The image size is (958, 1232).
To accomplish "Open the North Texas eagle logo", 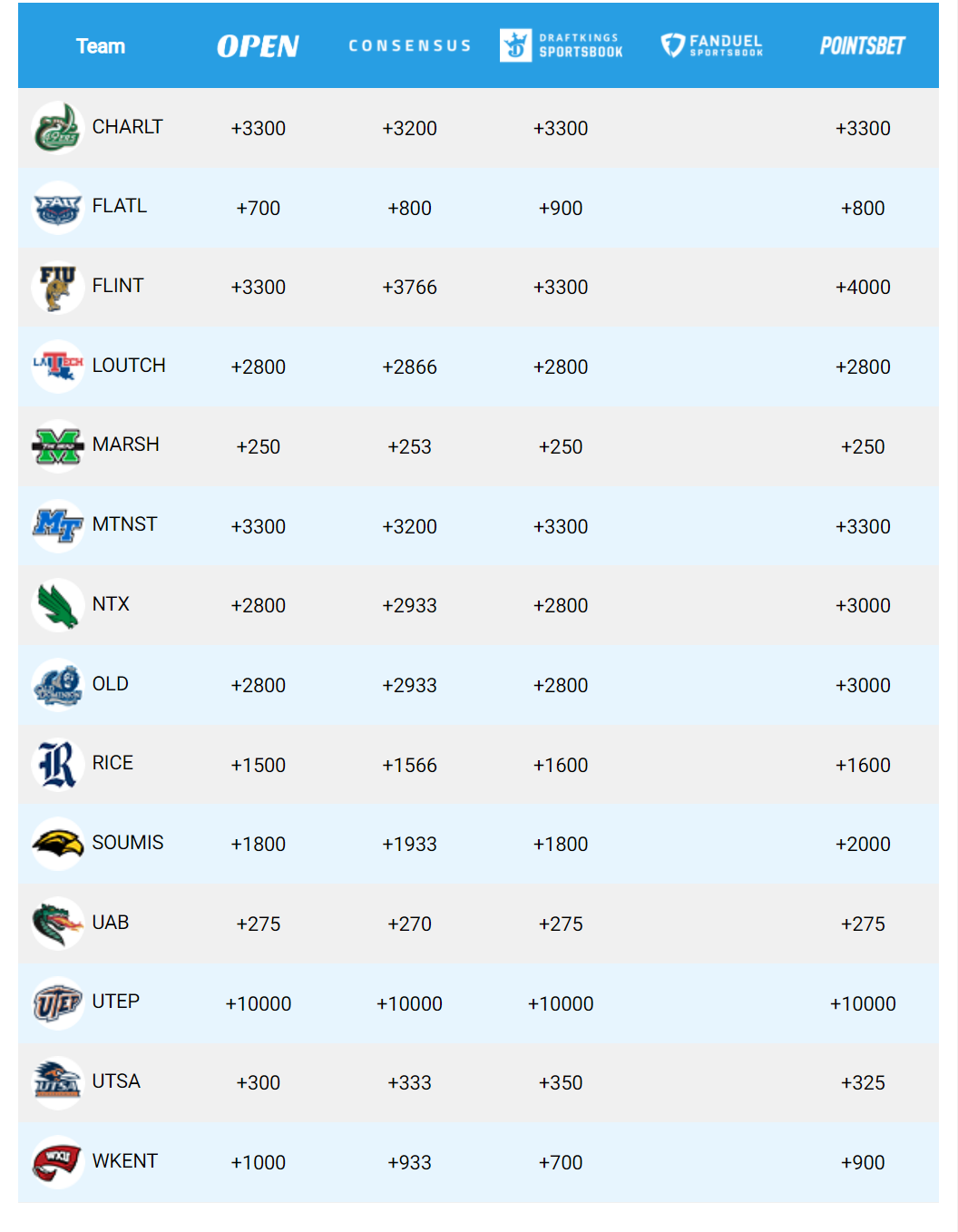I will click(x=58, y=605).
